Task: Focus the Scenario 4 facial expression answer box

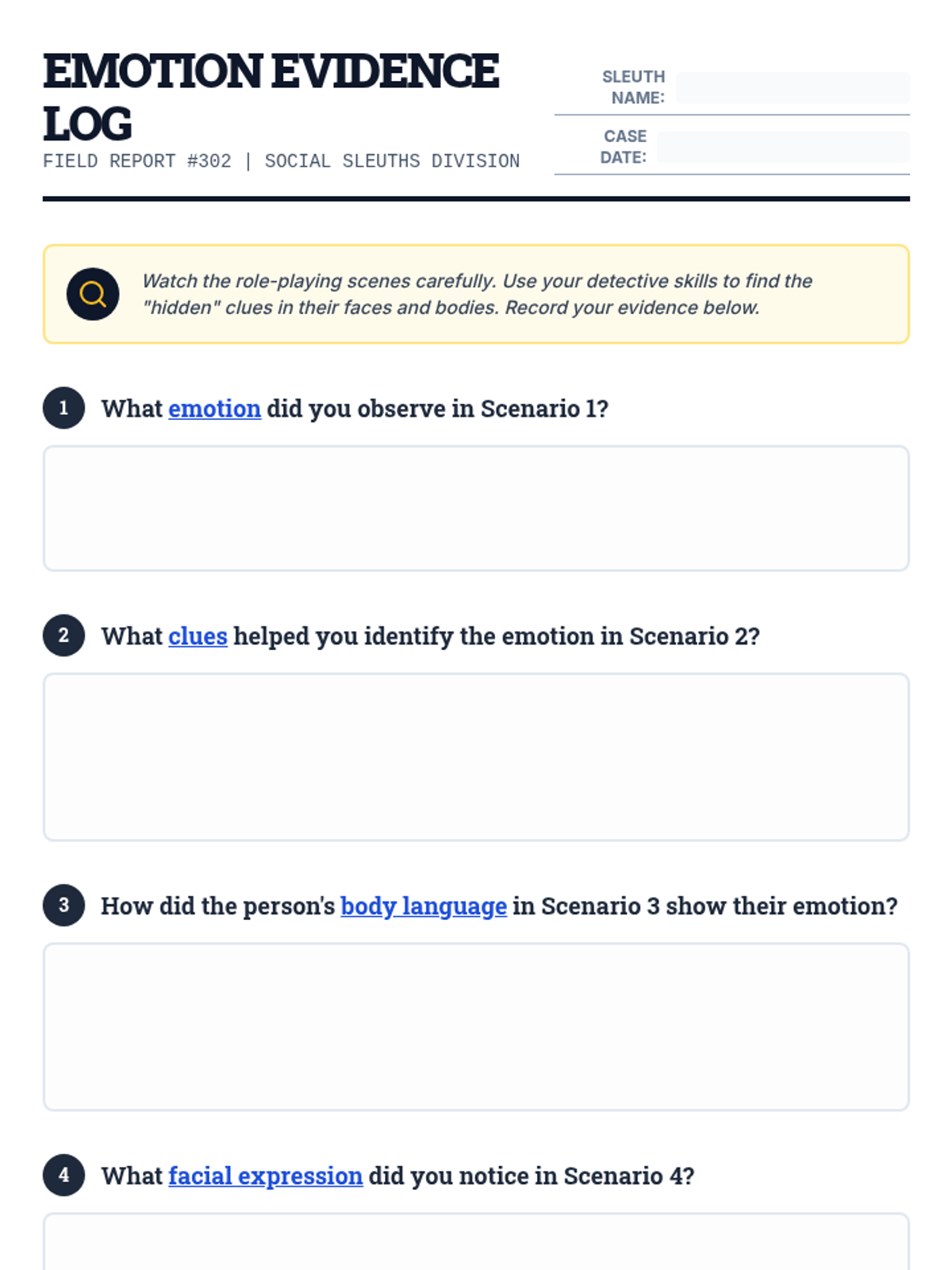Action: pyautogui.click(x=476, y=1242)
